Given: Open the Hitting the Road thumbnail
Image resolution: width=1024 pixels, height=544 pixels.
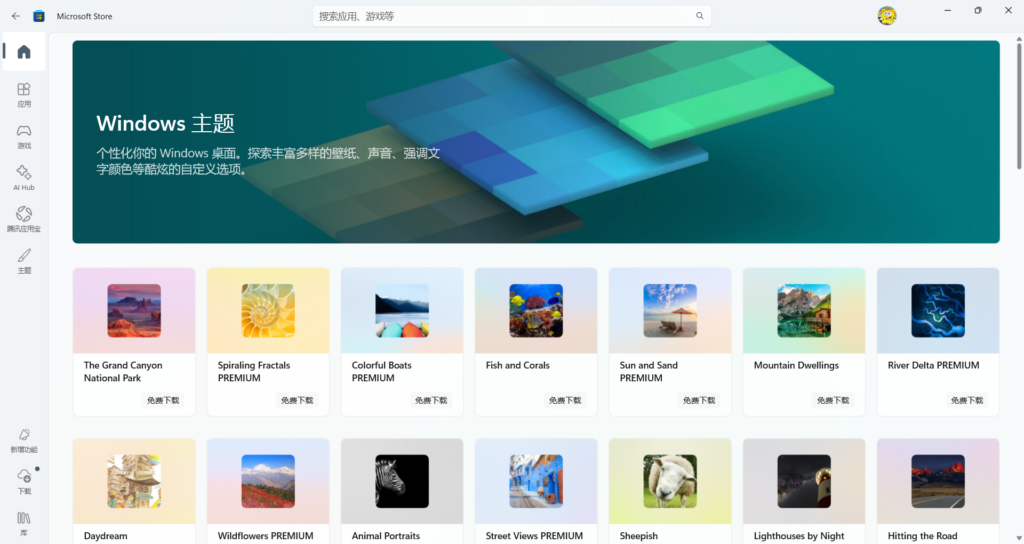Looking at the screenshot, I should [x=938, y=481].
